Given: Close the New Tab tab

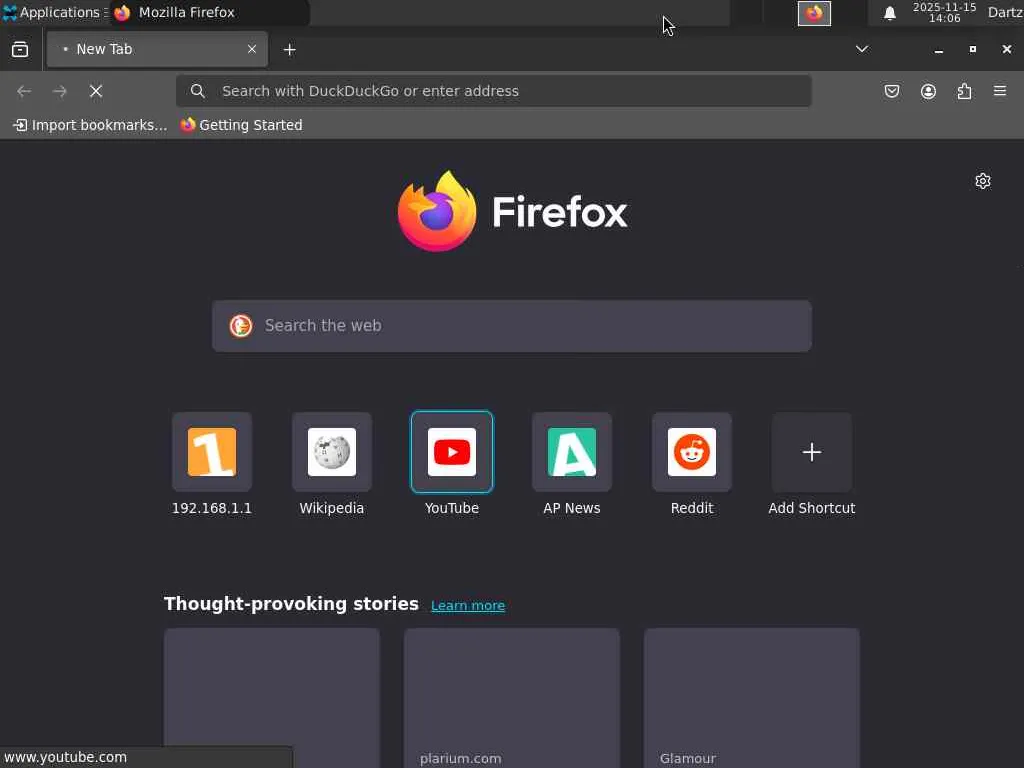Looking at the screenshot, I should (x=251, y=49).
